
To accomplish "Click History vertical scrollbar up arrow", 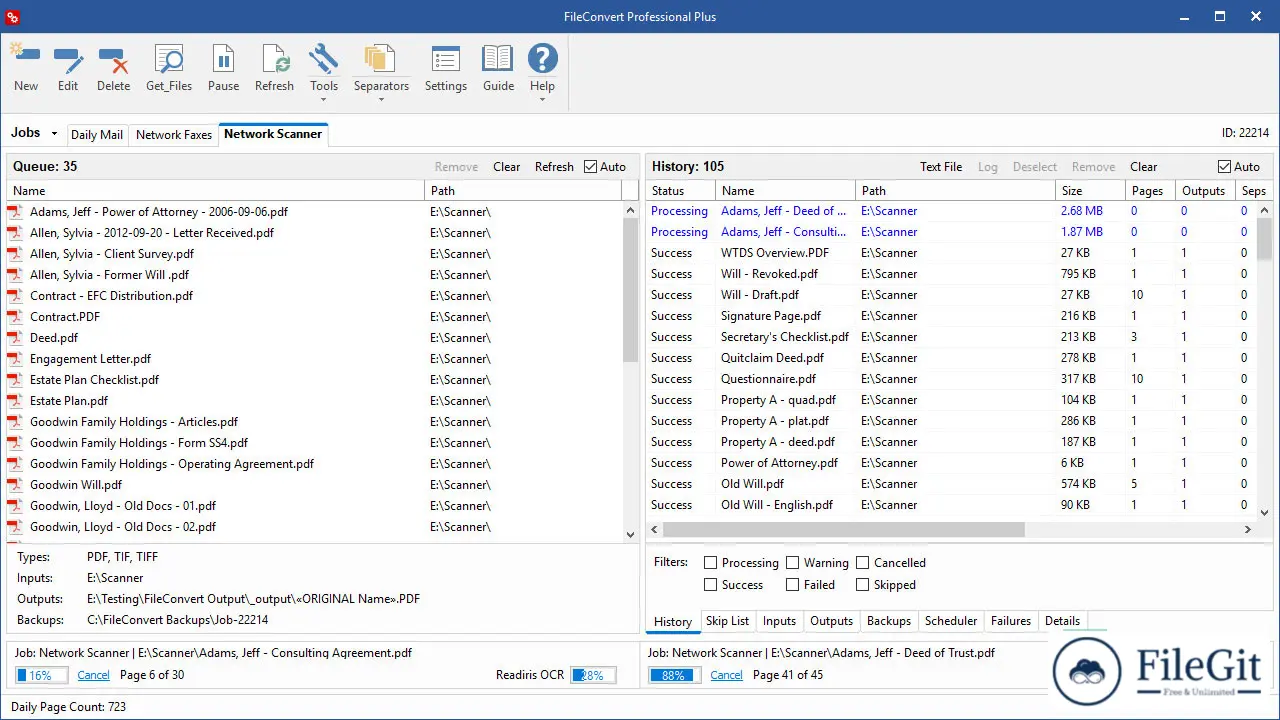I will tap(1265, 210).
